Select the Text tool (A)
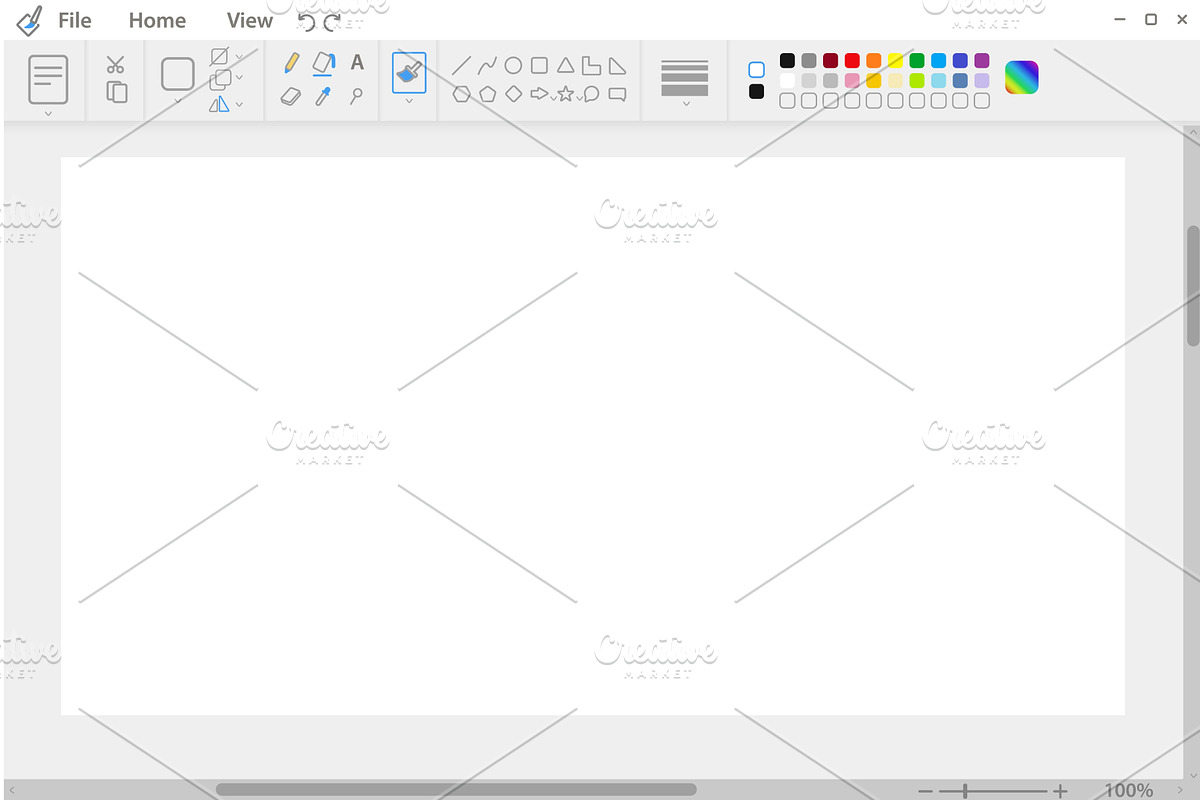1200x800 pixels. pyautogui.click(x=357, y=63)
